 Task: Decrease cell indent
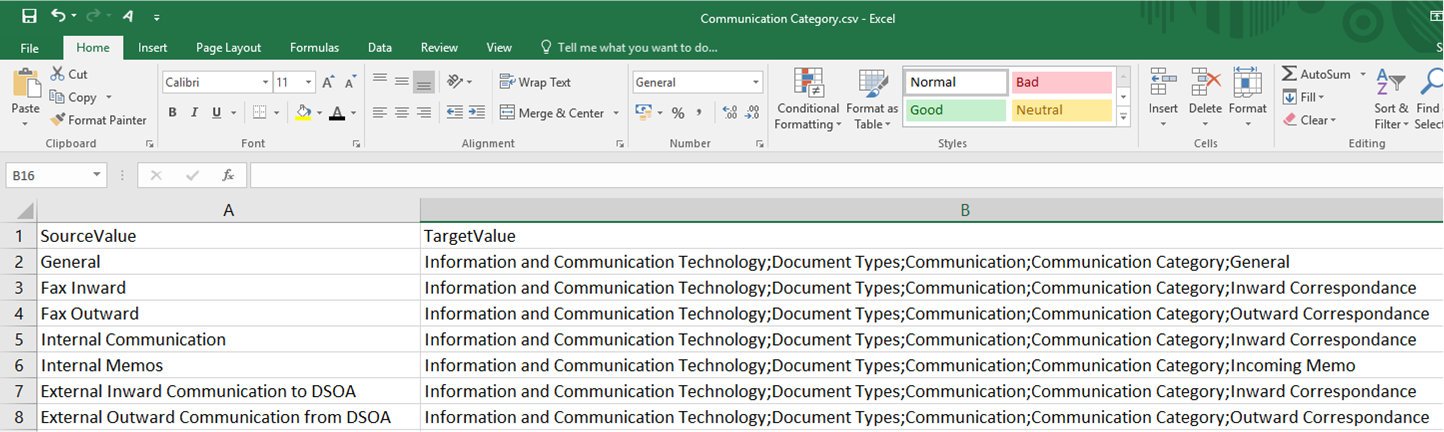coord(455,112)
